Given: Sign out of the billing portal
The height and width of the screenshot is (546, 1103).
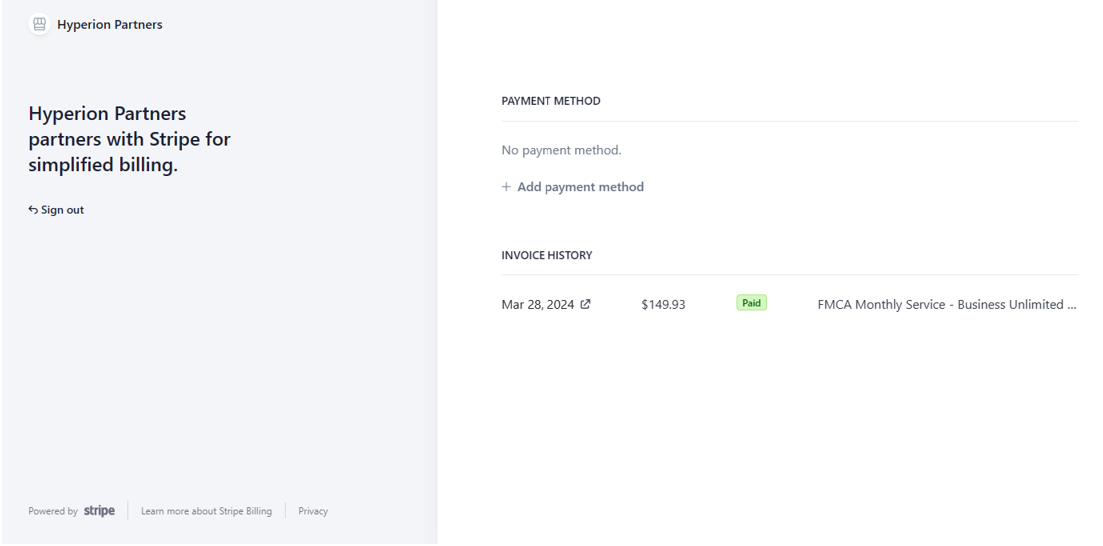Looking at the screenshot, I should pyautogui.click(x=56, y=210).
